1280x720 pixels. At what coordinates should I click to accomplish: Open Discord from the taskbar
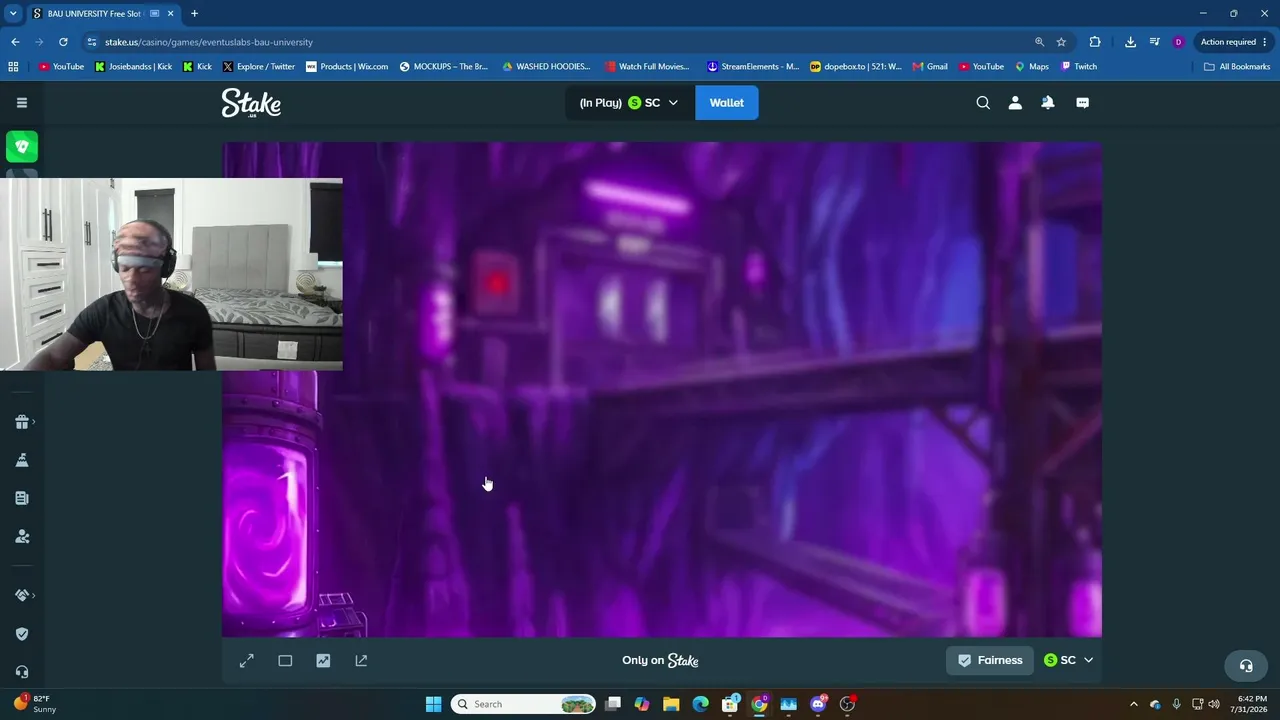818,704
